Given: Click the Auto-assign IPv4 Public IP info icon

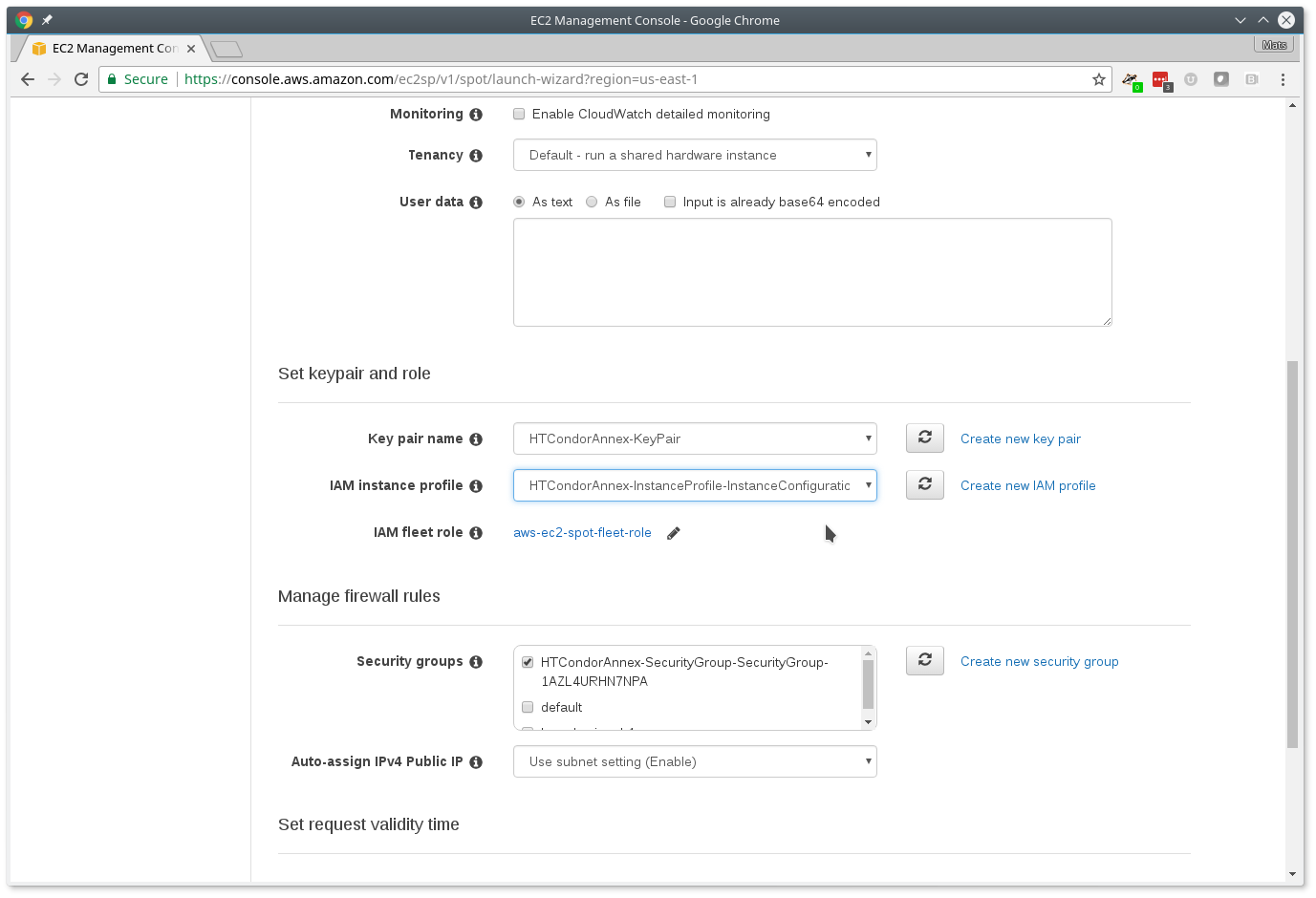Looking at the screenshot, I should point(476,762).
